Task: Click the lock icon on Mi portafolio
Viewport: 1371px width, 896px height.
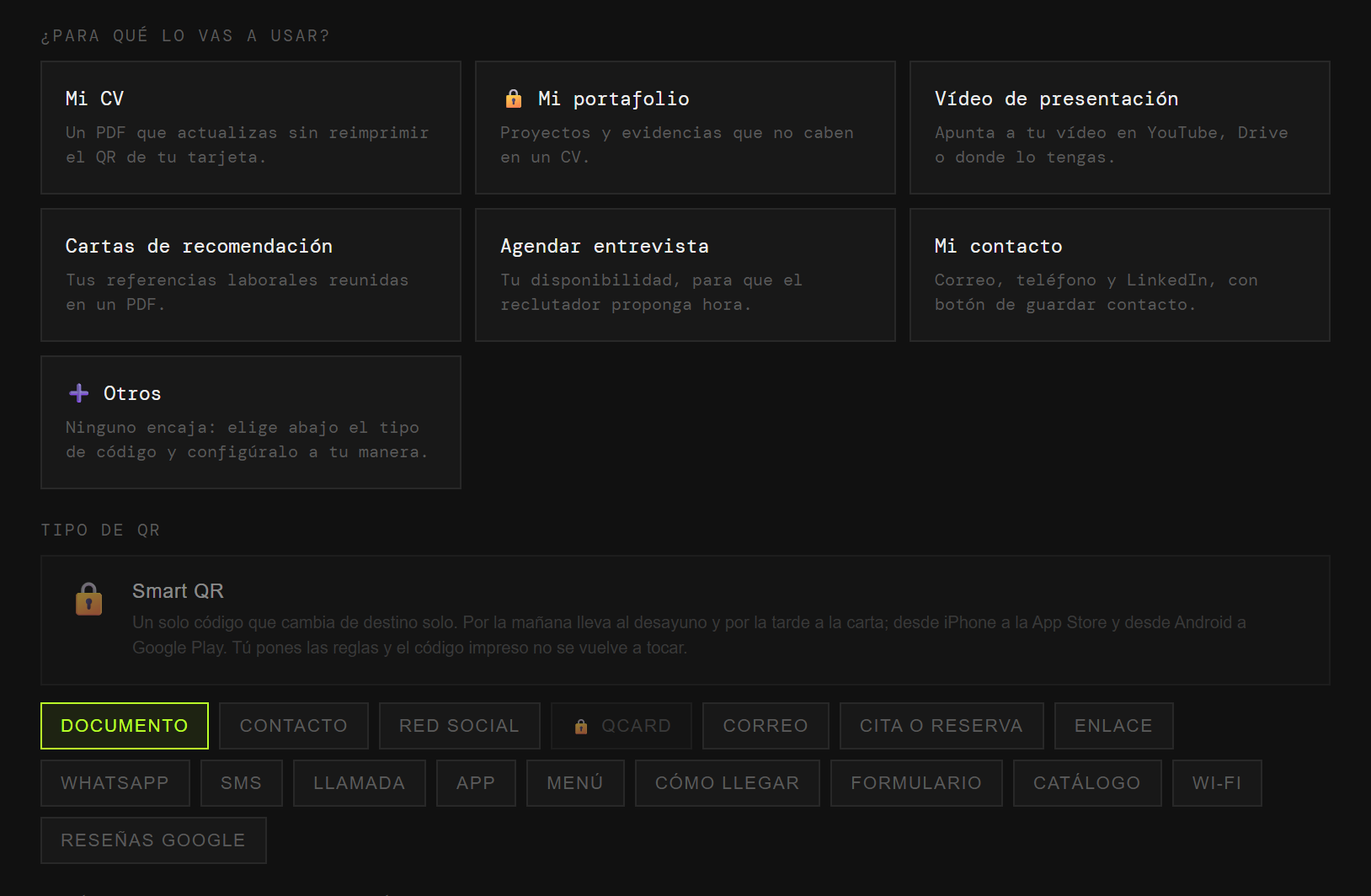Action: click(513, 99)
